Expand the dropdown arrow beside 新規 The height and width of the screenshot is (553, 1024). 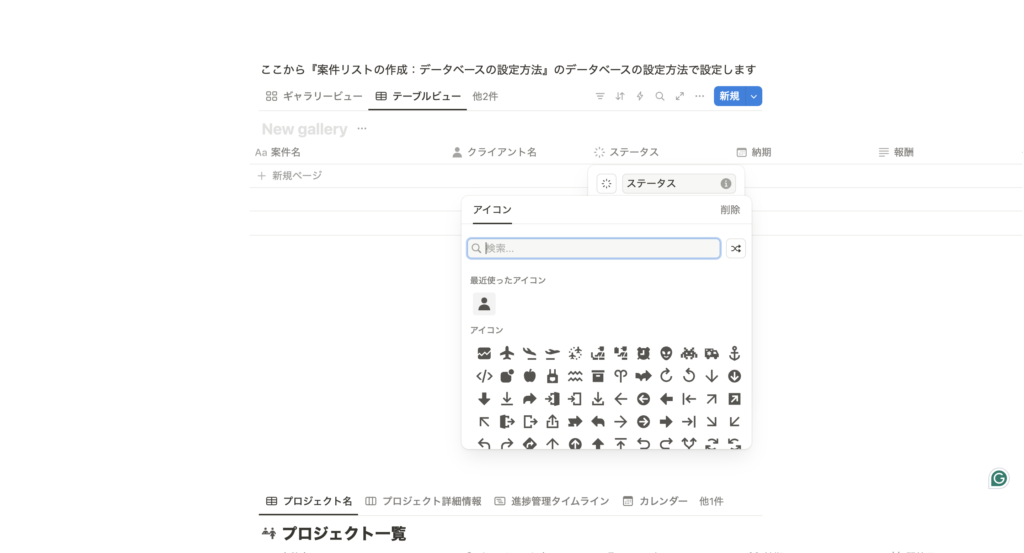point(754,96)
